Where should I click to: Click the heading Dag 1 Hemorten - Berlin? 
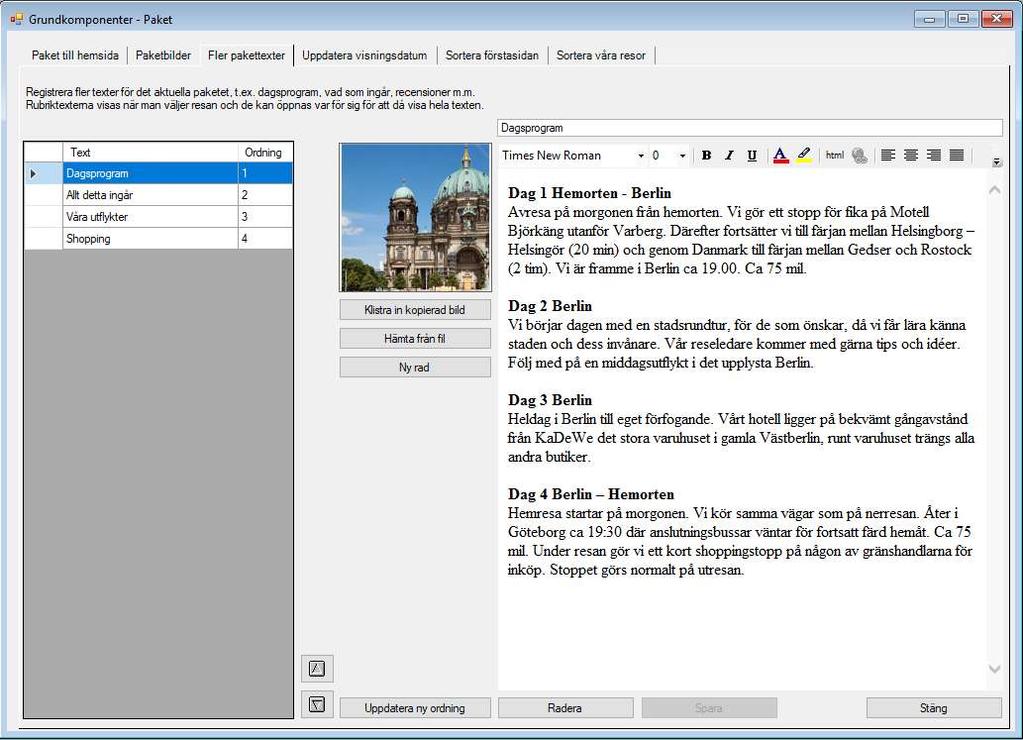coord(590,193)
